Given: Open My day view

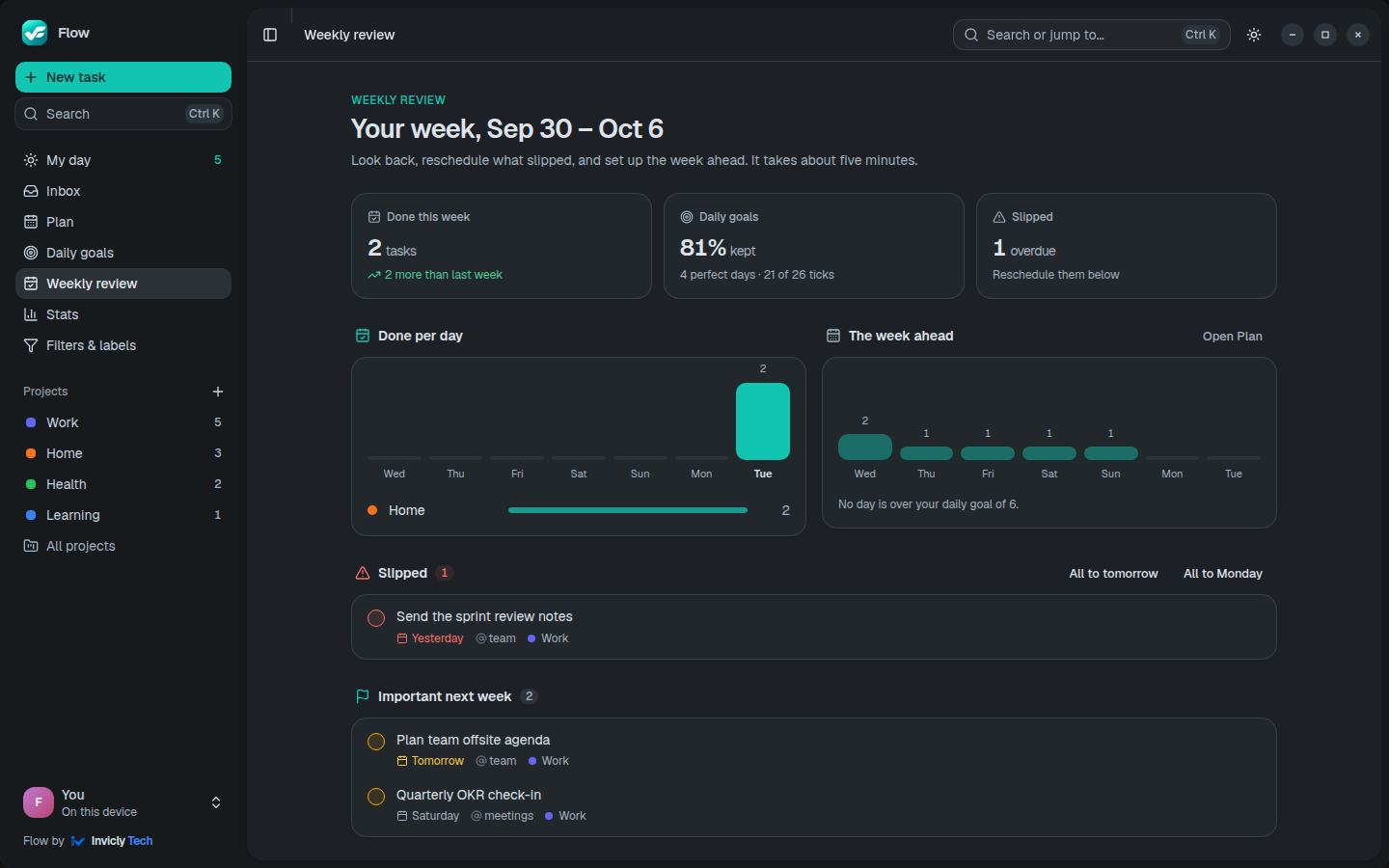Looking at the screenshot, I should coord(123,160).
